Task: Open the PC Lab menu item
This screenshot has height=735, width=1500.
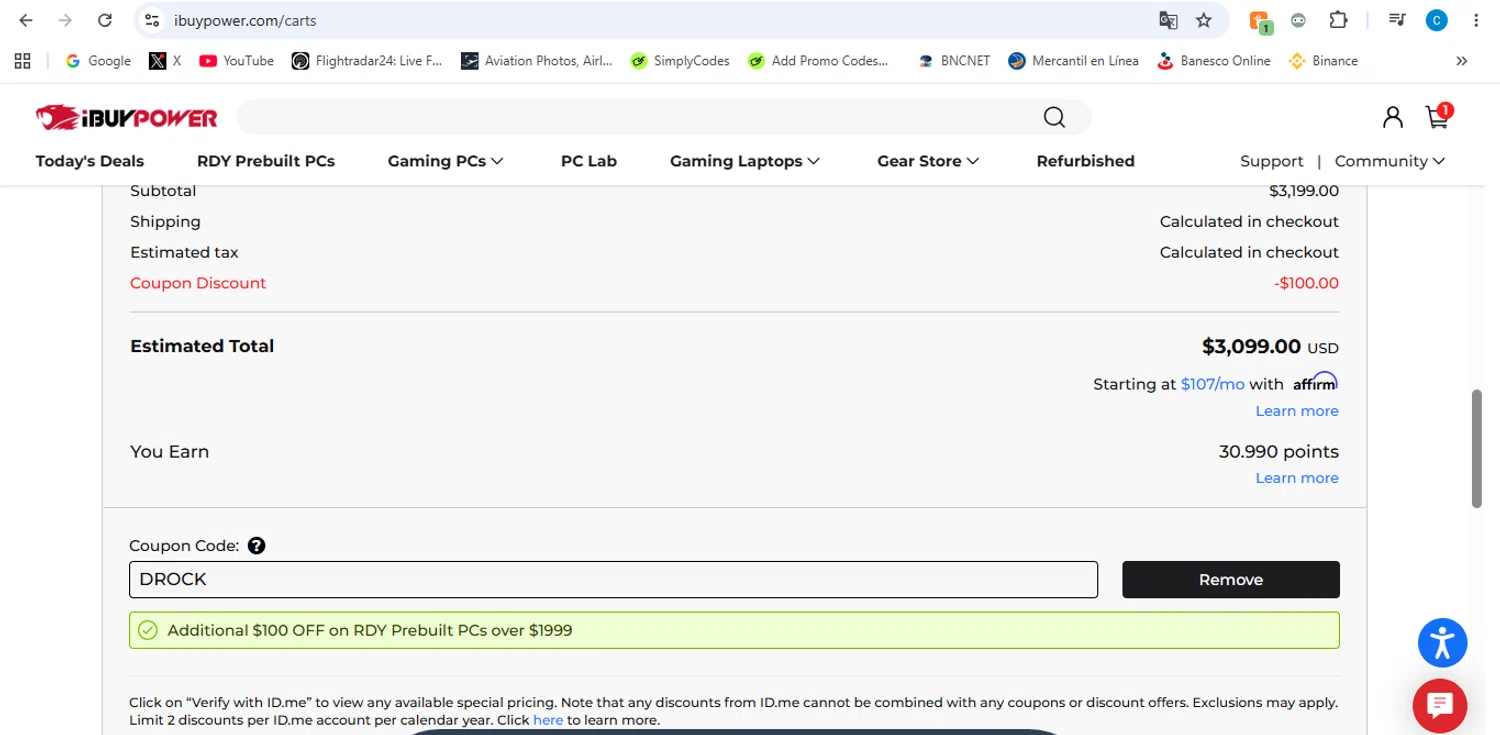Action: (589, 161)
